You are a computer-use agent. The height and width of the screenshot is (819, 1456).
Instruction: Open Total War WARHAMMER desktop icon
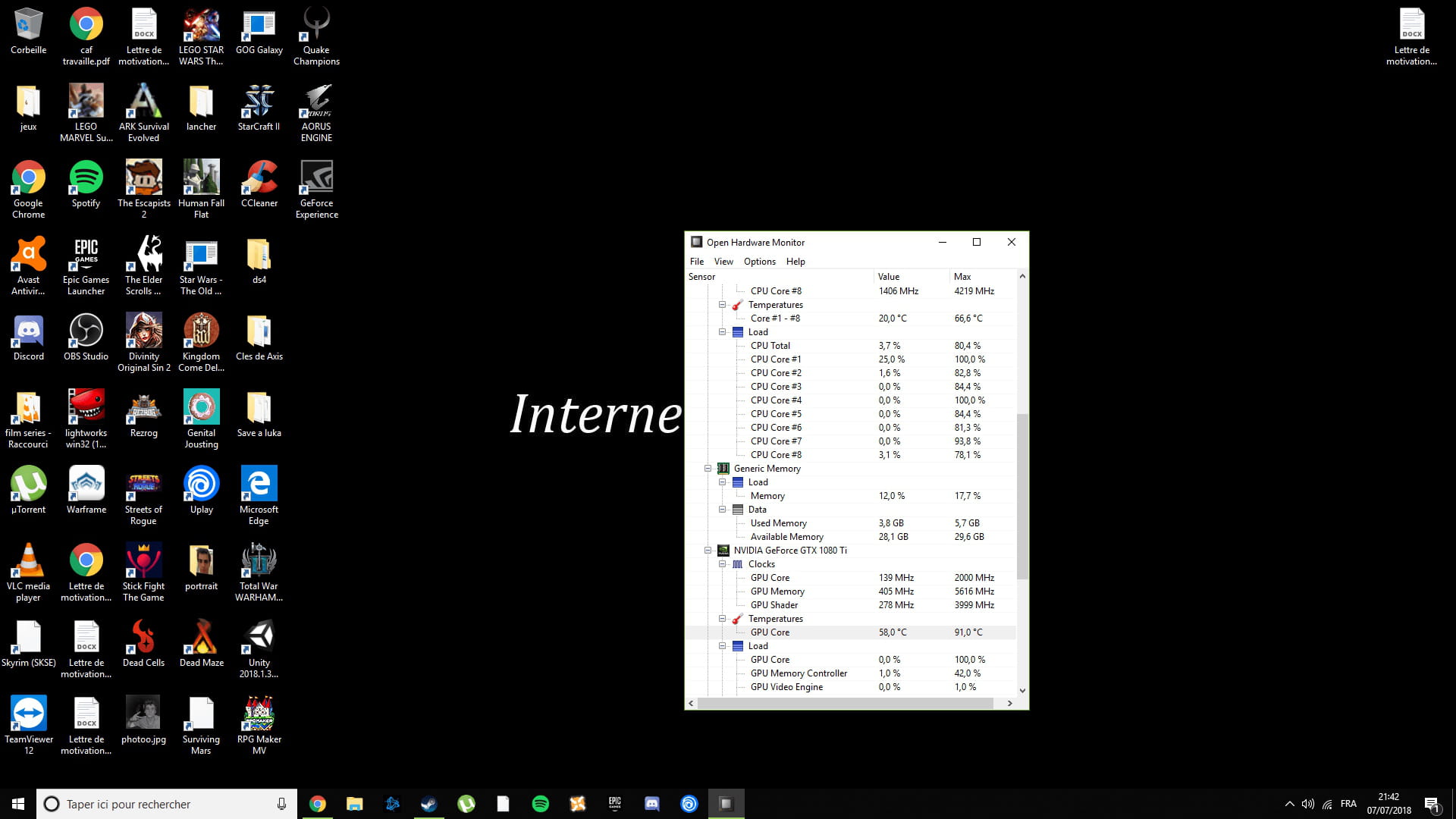[259, 572]
